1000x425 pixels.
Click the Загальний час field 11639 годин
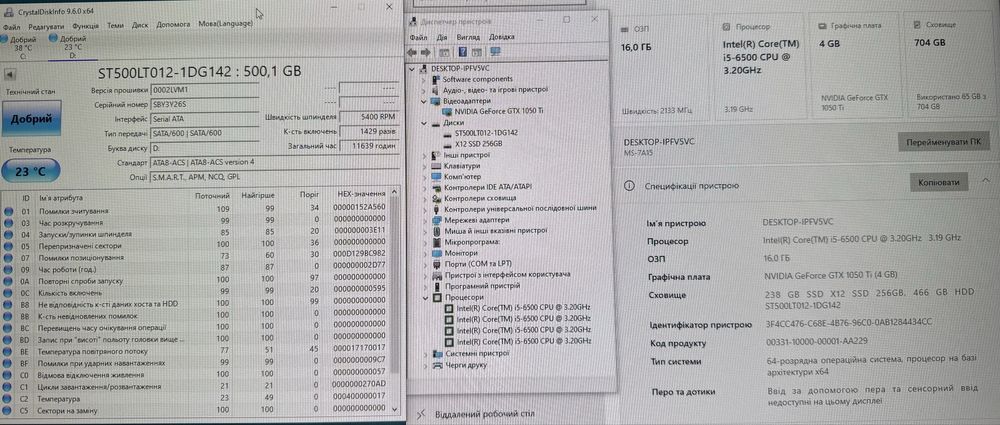coord(369,146)
